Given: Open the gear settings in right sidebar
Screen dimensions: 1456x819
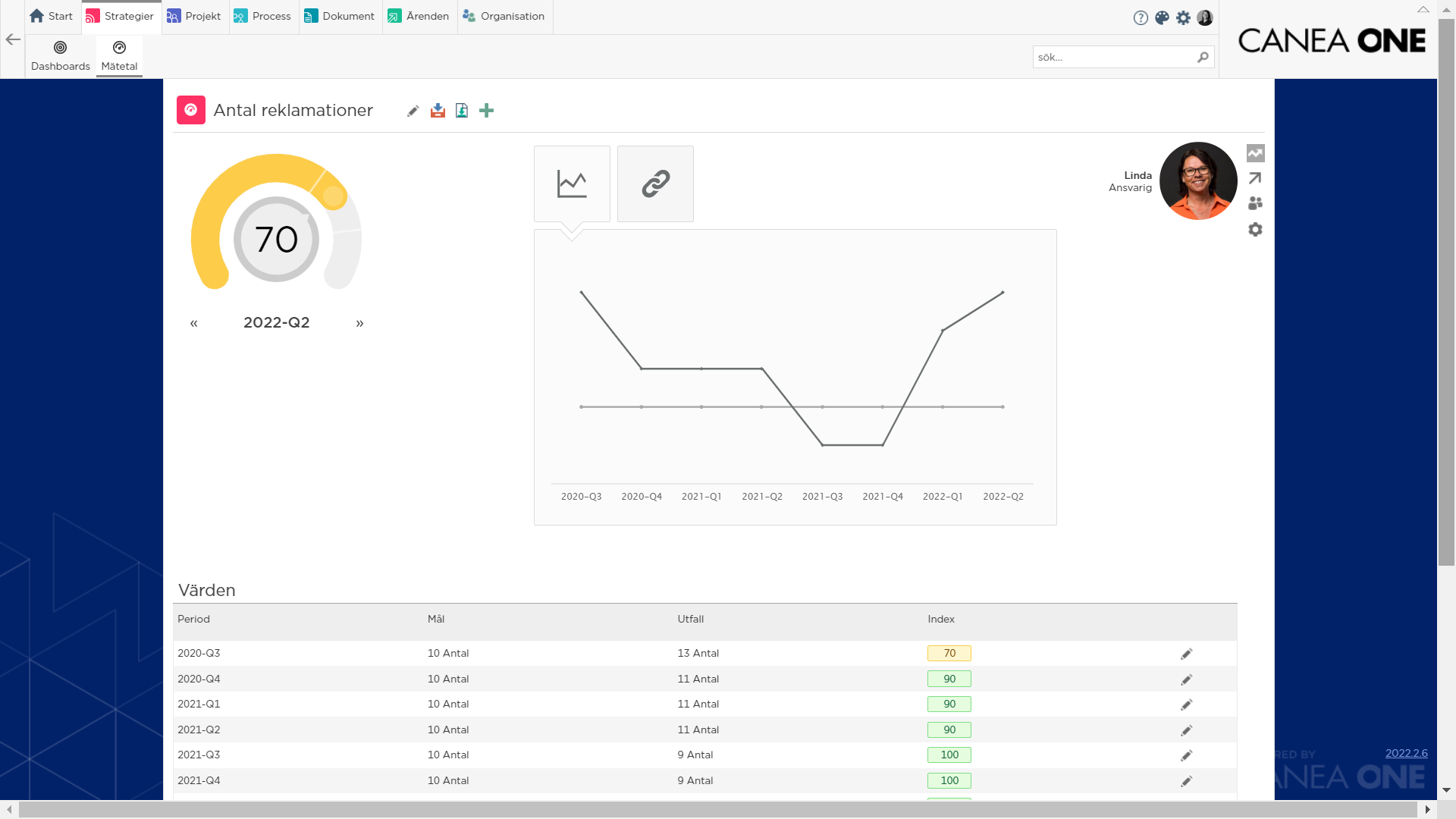Looking at the screenshot, I should [x=1256, y=229].
